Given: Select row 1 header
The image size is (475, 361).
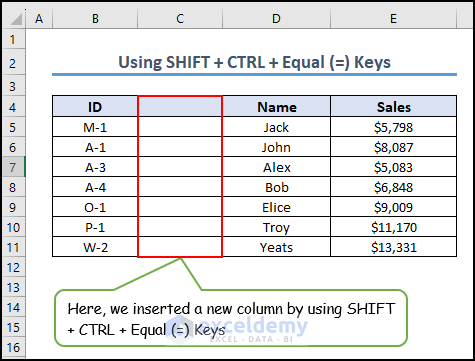Looking at the screenshot, I should point(13,39).
